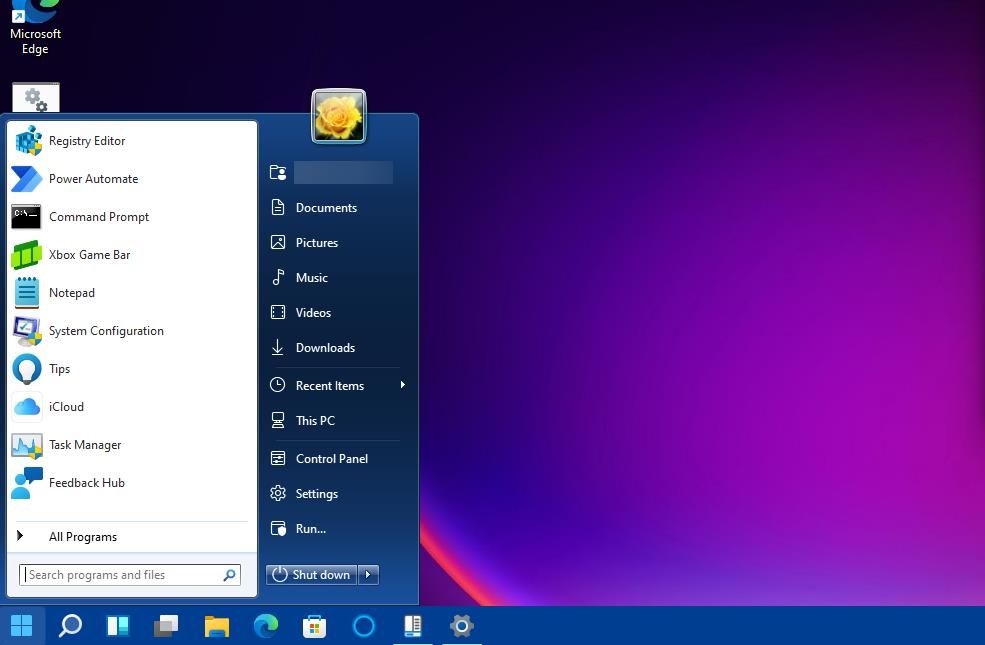
Task: Start the Xbox Game Bar
Action: [89, 255]
